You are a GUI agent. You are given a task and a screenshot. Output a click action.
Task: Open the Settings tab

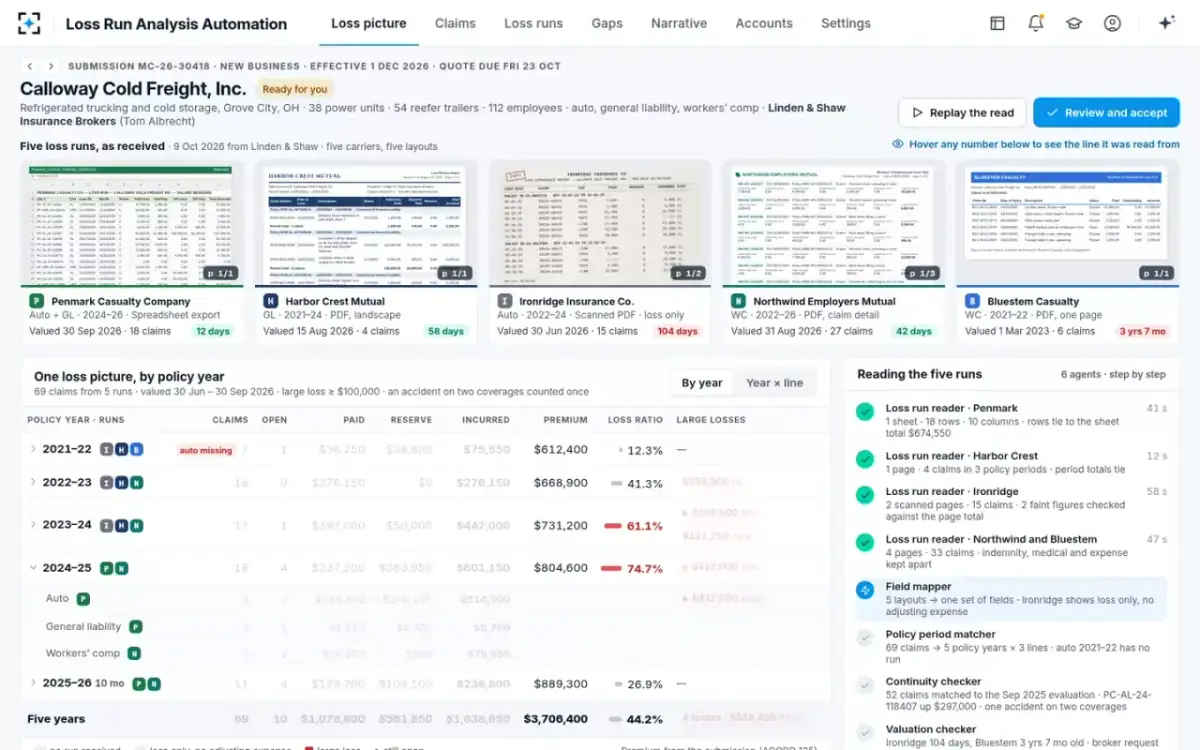(846, 23)
